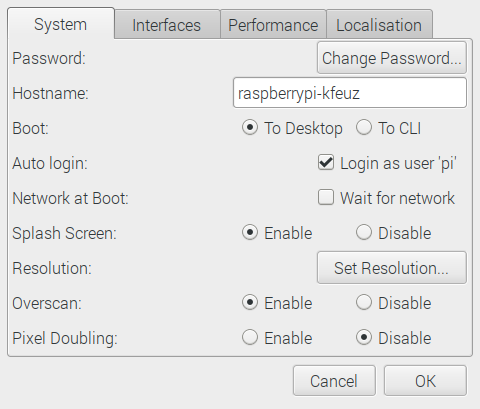
Task: Open the Set Resolution dialog
Action: (x=392, y=268)
